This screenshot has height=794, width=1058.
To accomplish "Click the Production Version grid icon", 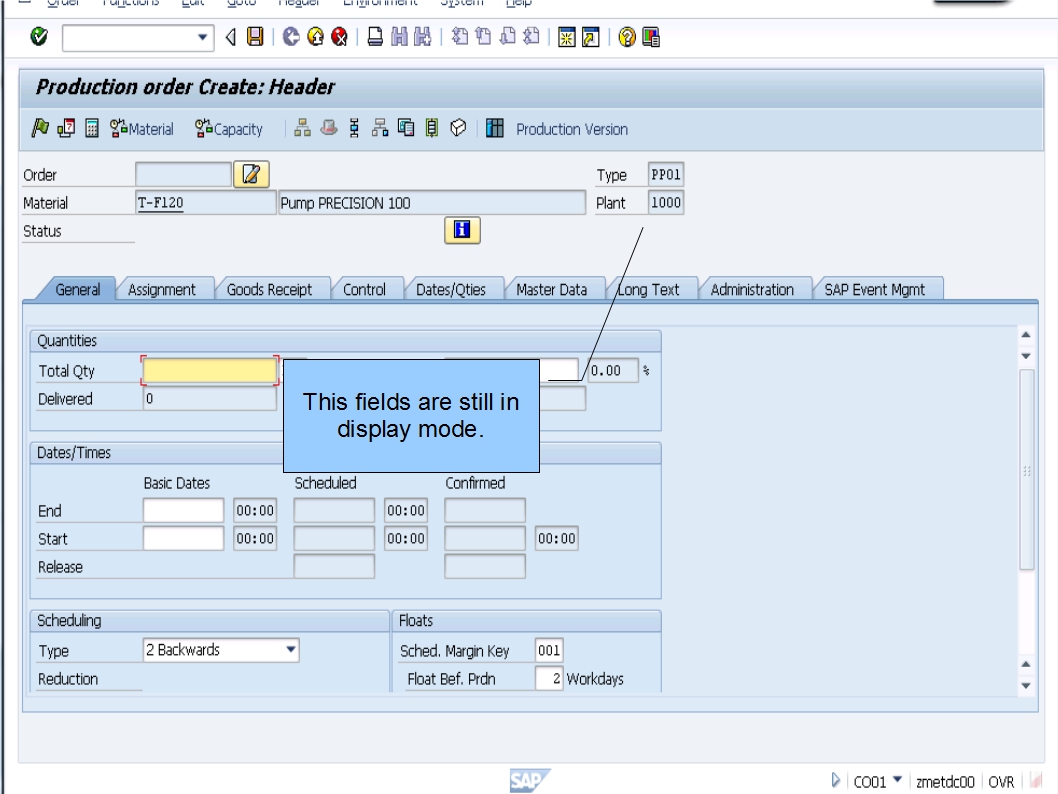I will click(495, 127).
